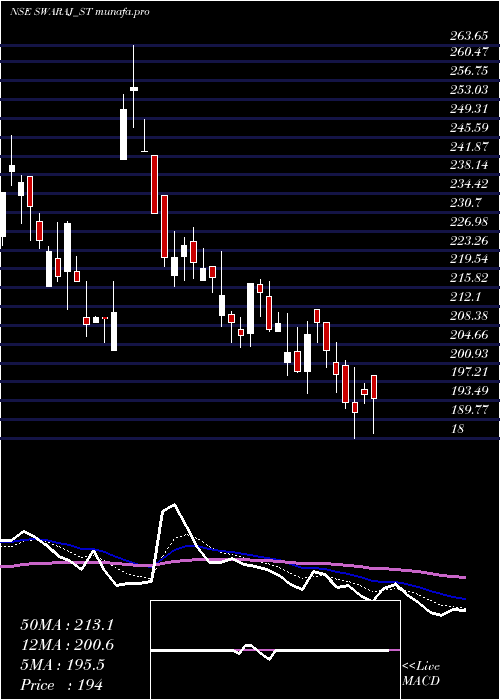The width and height of the screenshot is (500, 700).
Task: Click the tallest white candle near 249
Action: coord(123,134)
